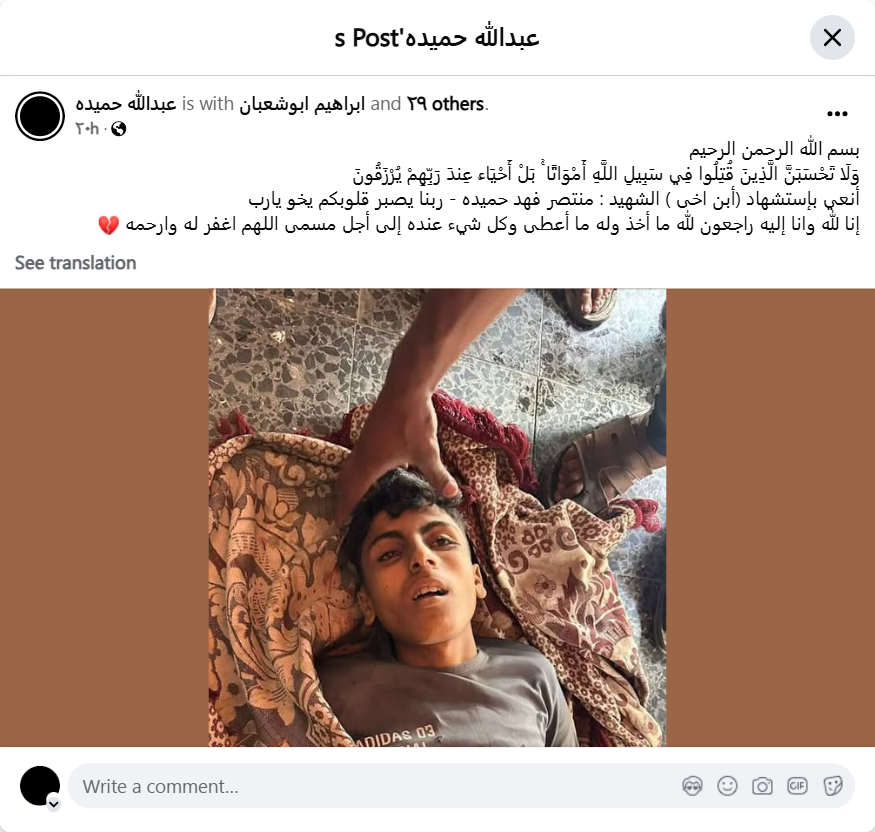Expand the commenter identity switcher arrow
The height and width of the screenshot is (832, 875).
click(x=54, y=804)
